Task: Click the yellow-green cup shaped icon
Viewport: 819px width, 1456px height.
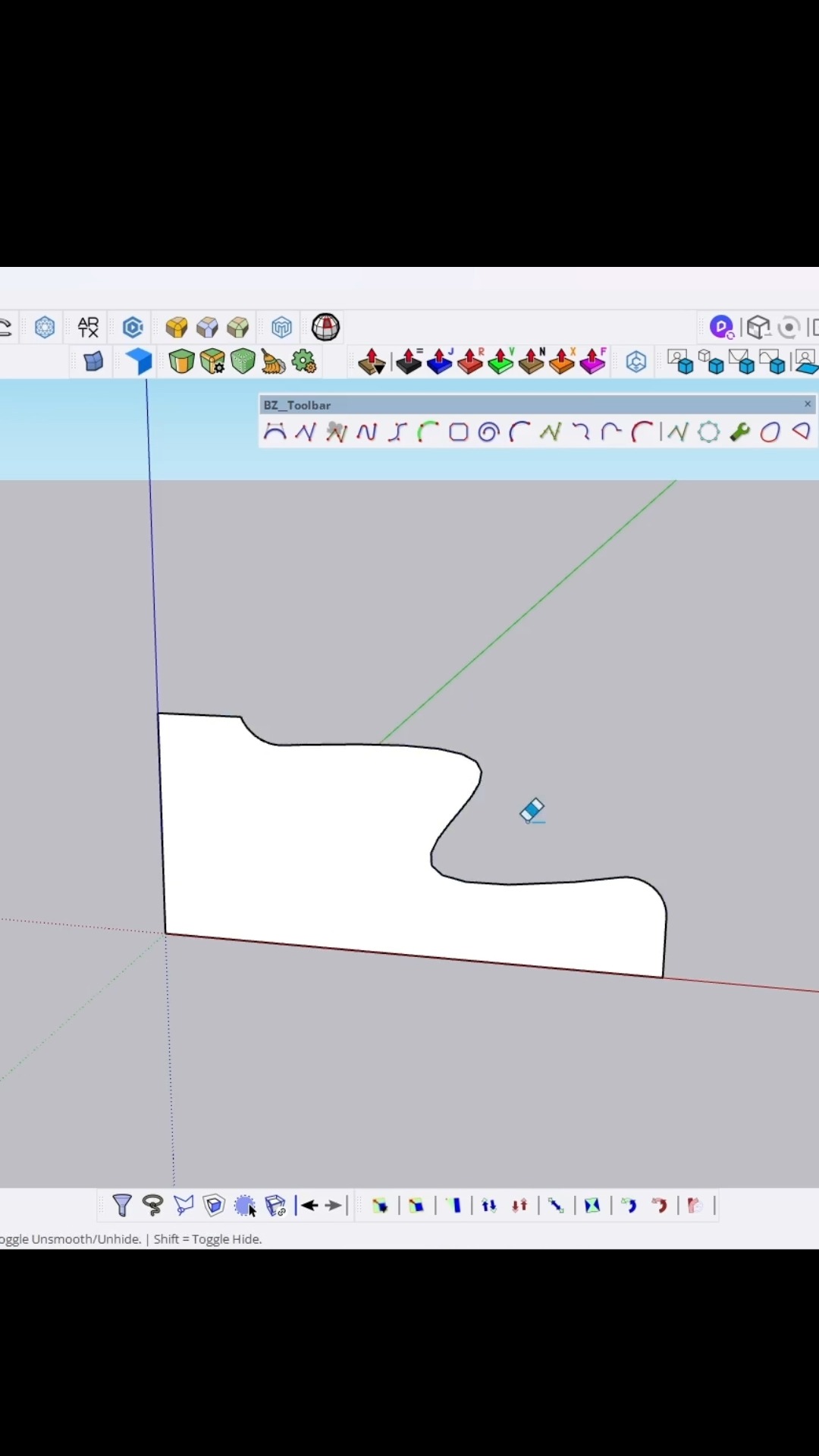Action: (x=181, y=362)
